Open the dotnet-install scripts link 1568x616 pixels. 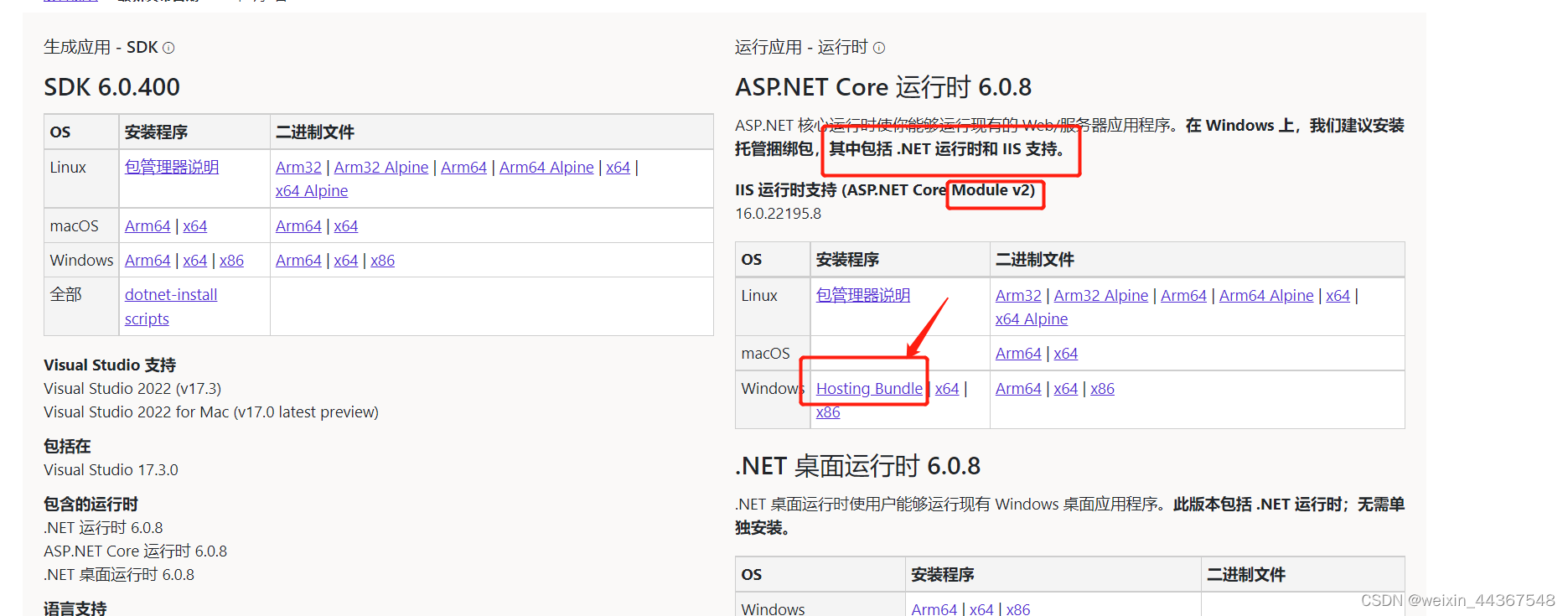(x=171, y=306)
